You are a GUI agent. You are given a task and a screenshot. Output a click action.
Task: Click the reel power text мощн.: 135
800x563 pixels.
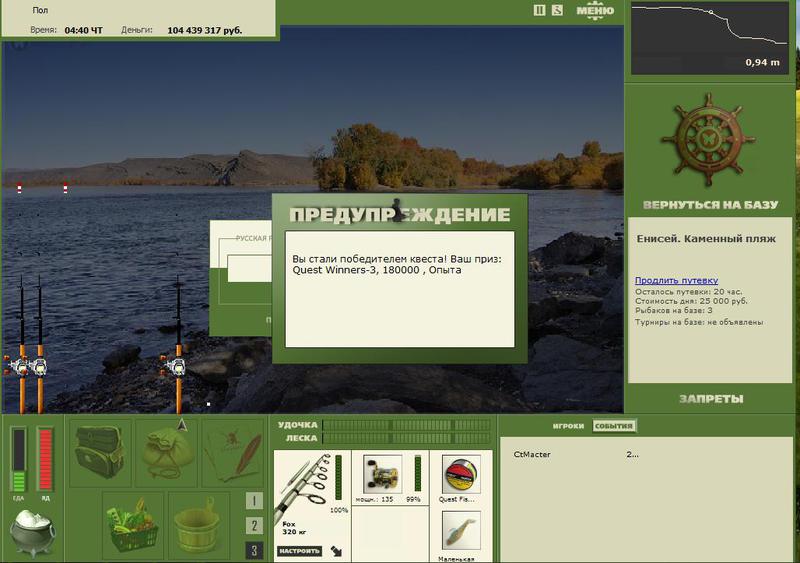pos(374,499)
